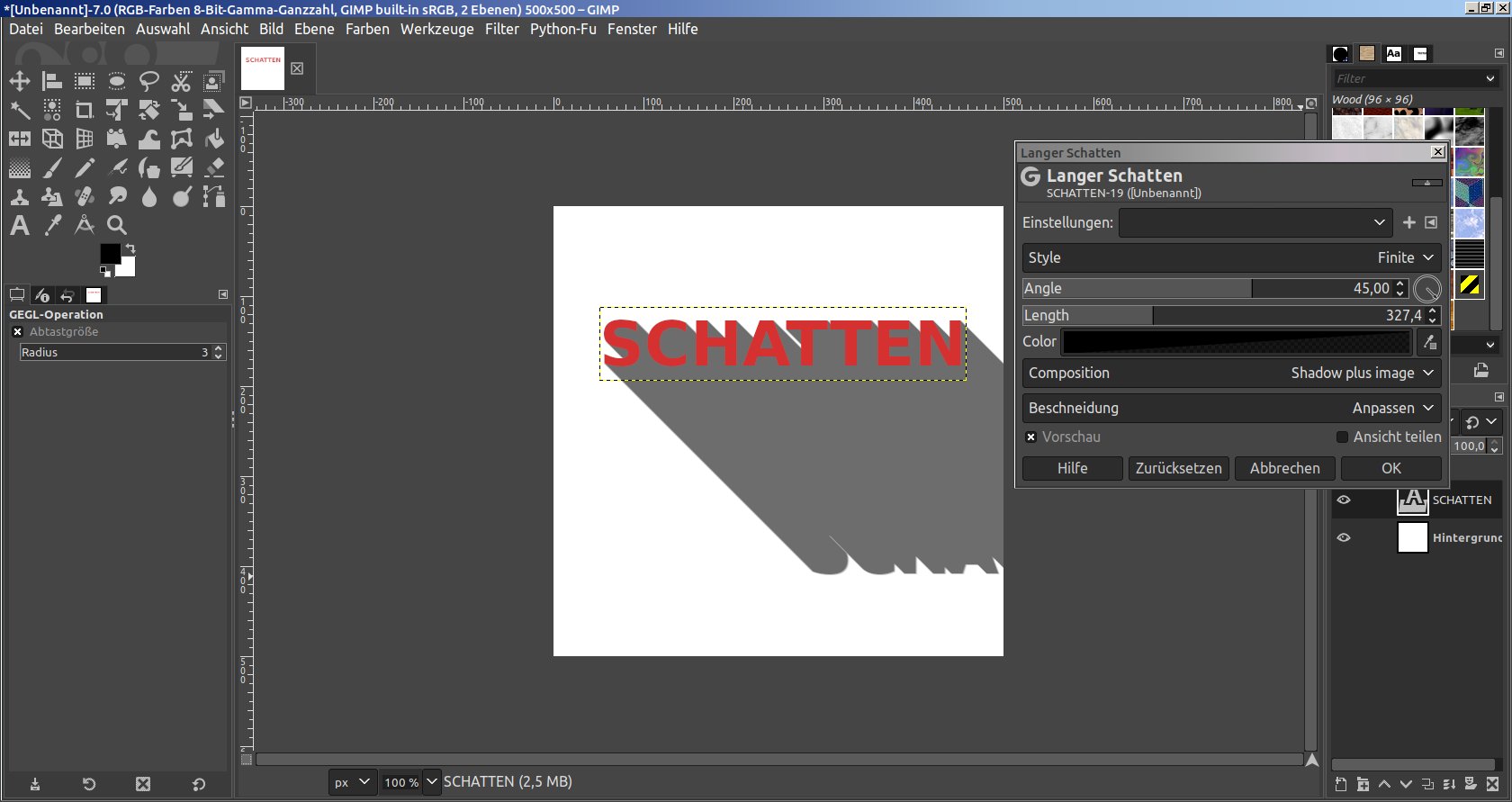Open the Composition dropdown
1512x802 pixels.
pos(1230,373)
